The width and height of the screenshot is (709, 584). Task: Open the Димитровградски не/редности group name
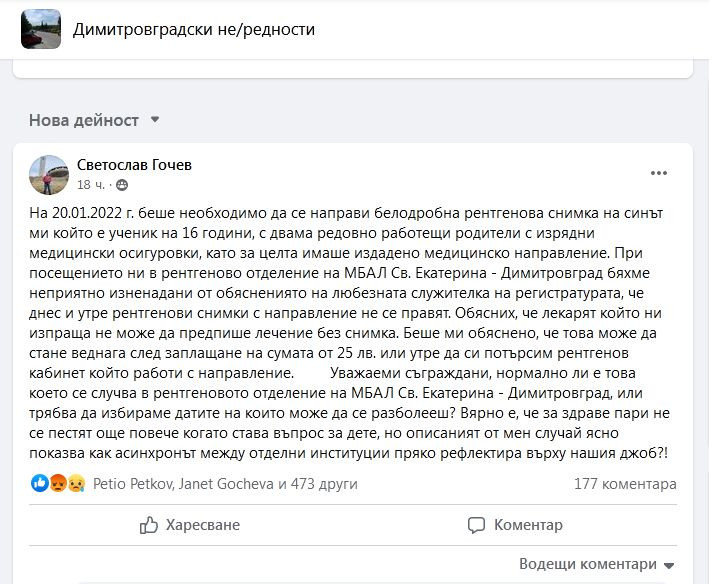coord(194,29)
